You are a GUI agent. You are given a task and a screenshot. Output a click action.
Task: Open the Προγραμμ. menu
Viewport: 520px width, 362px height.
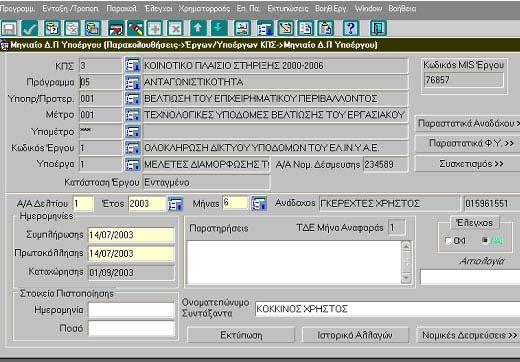17,9
